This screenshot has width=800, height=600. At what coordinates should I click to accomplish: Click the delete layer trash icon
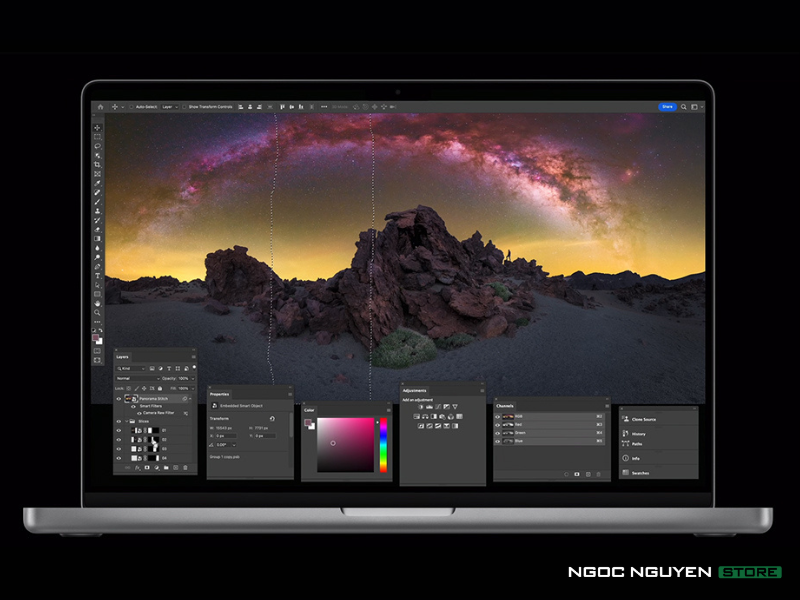tap(184, 467)
